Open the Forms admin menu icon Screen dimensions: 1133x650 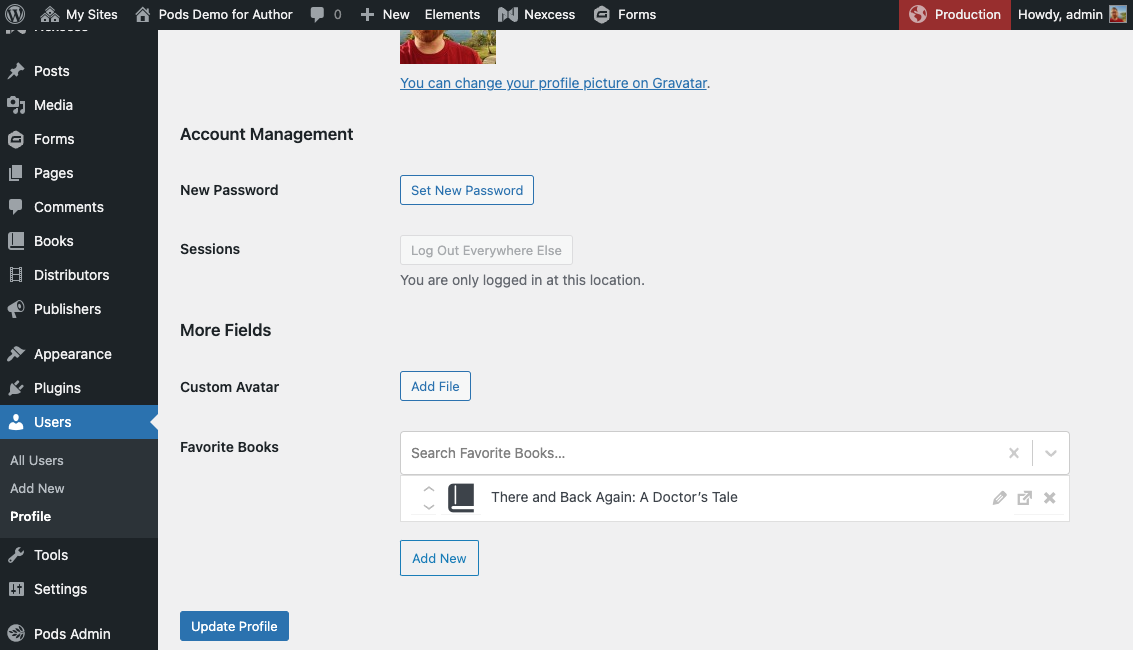pyautogui.click(x=600, y=14)
